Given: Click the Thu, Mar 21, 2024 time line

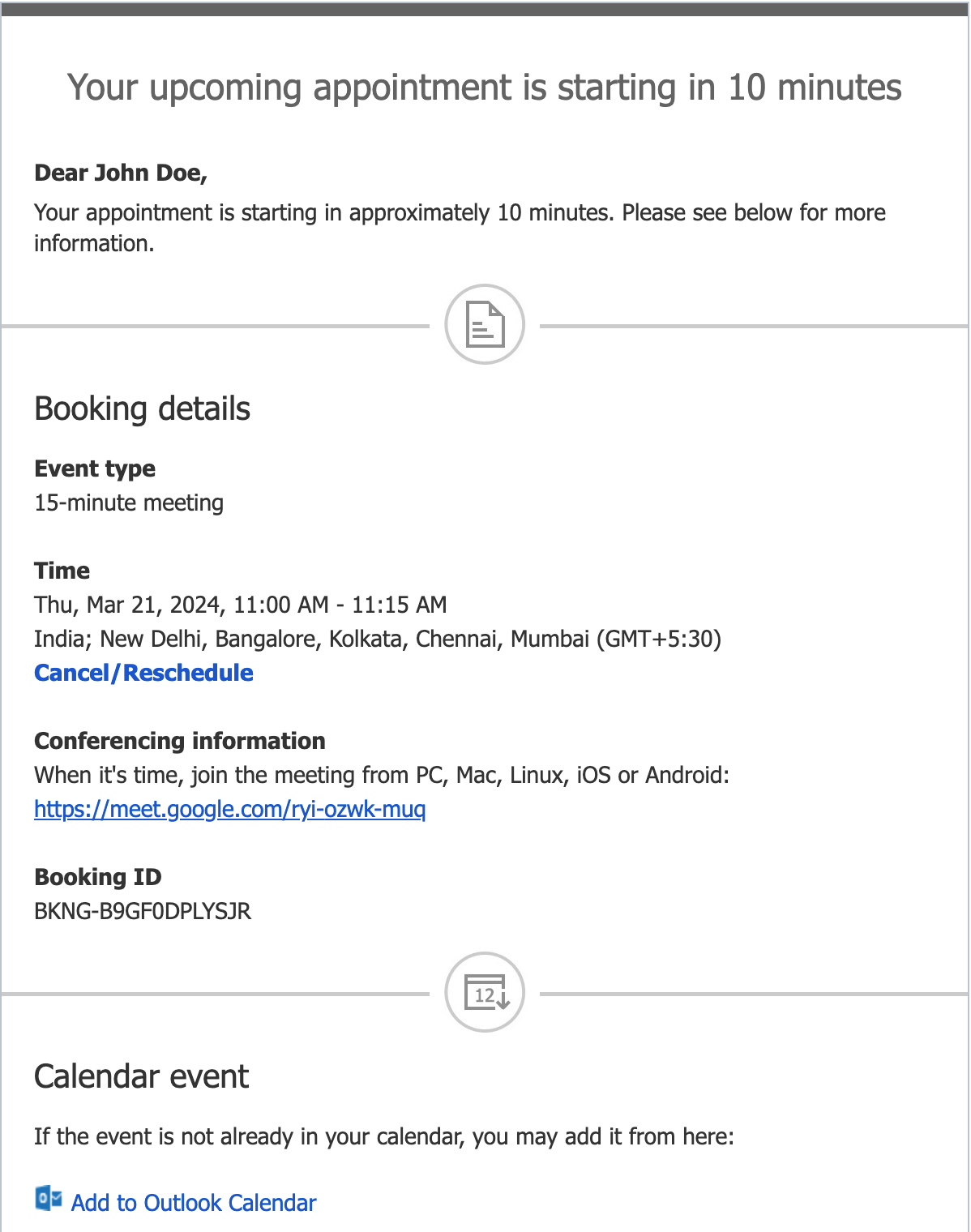Looking at the screenshot, I should pyautogui.click(x=241, y=605).
